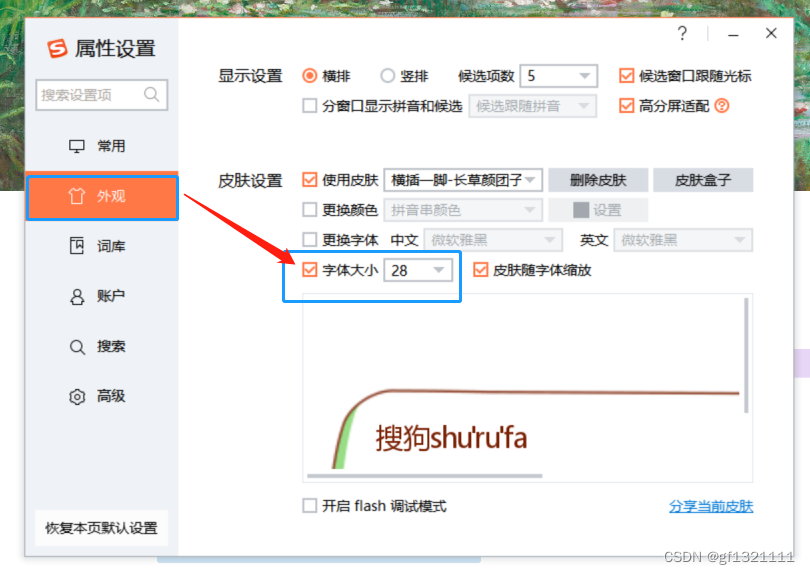Enable the 更换字体 checkbox
This screenshot has width=810, height=574.
(x=309, y=240)
